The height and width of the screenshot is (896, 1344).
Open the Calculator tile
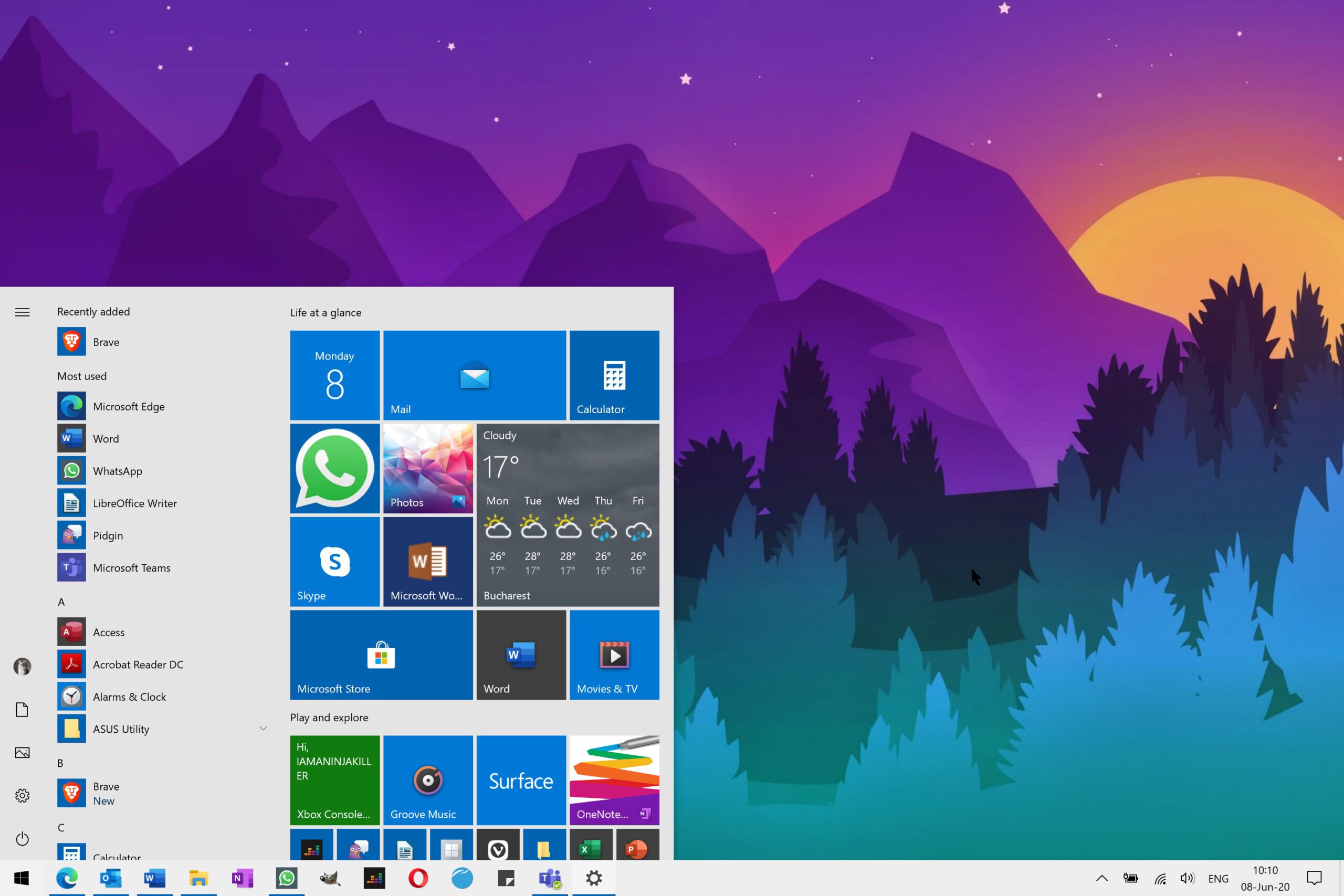[614, 375]
